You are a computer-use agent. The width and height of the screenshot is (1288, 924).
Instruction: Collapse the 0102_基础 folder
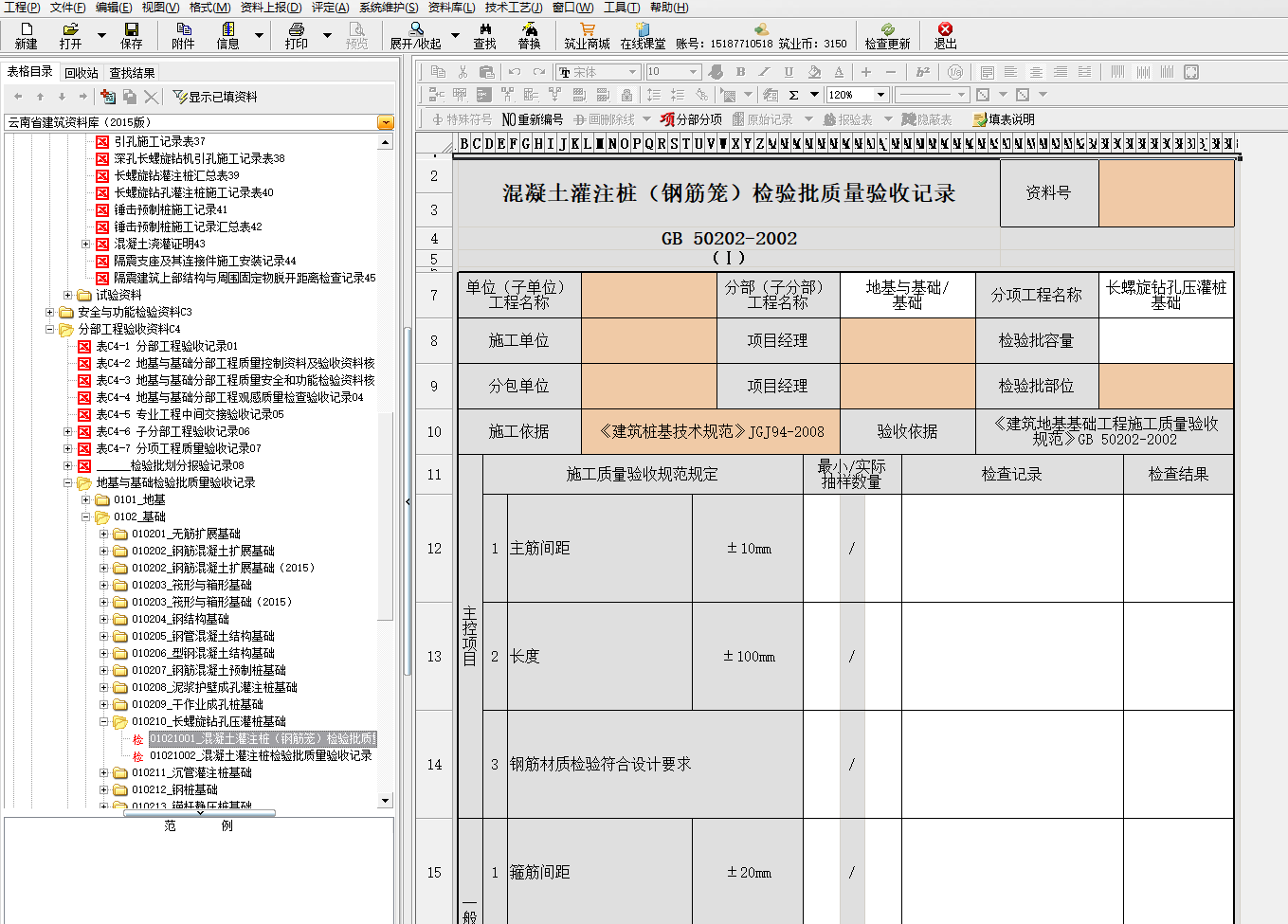tap(85, 516)
